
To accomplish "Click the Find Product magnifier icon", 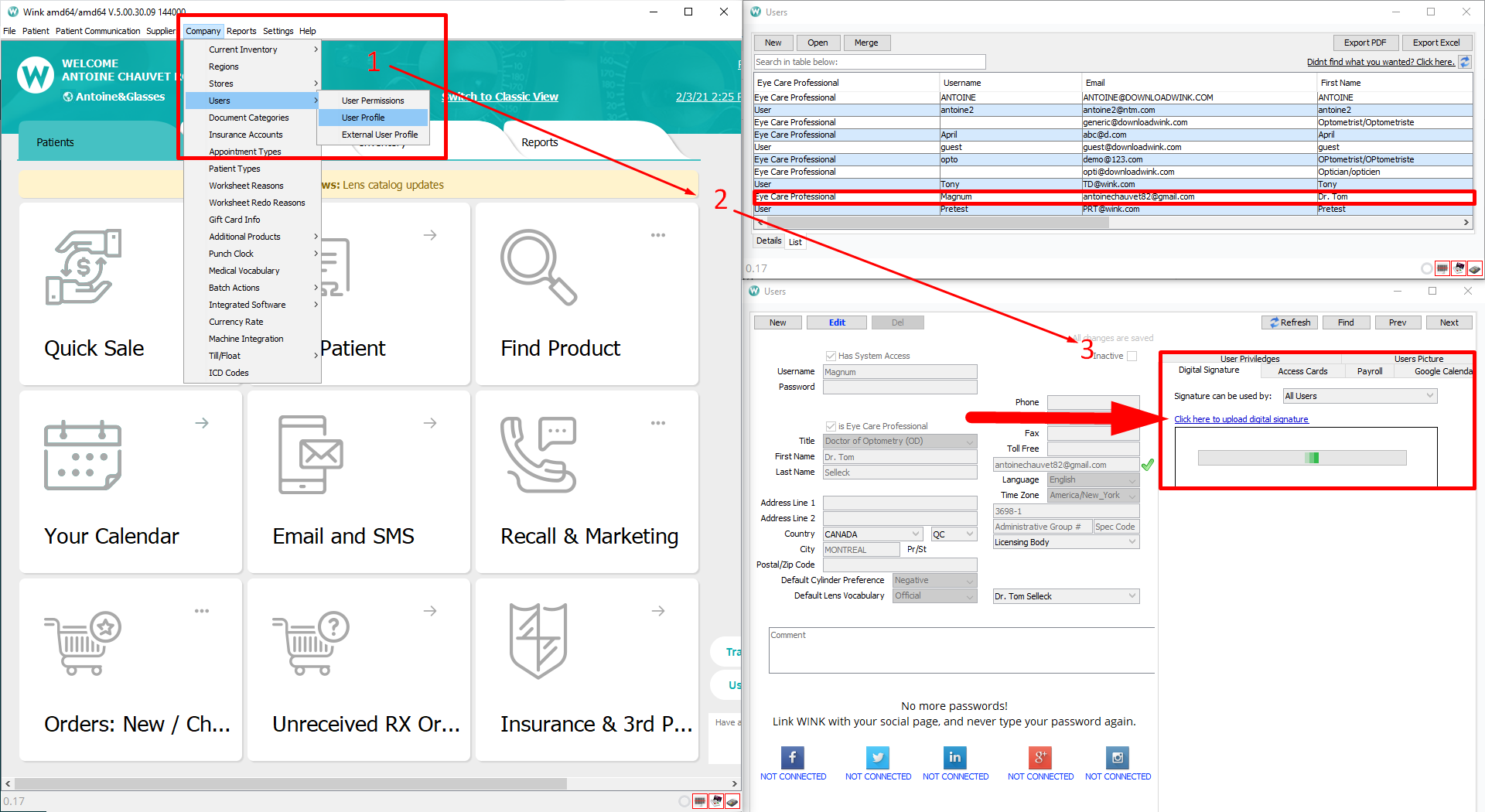I will 538,268.
